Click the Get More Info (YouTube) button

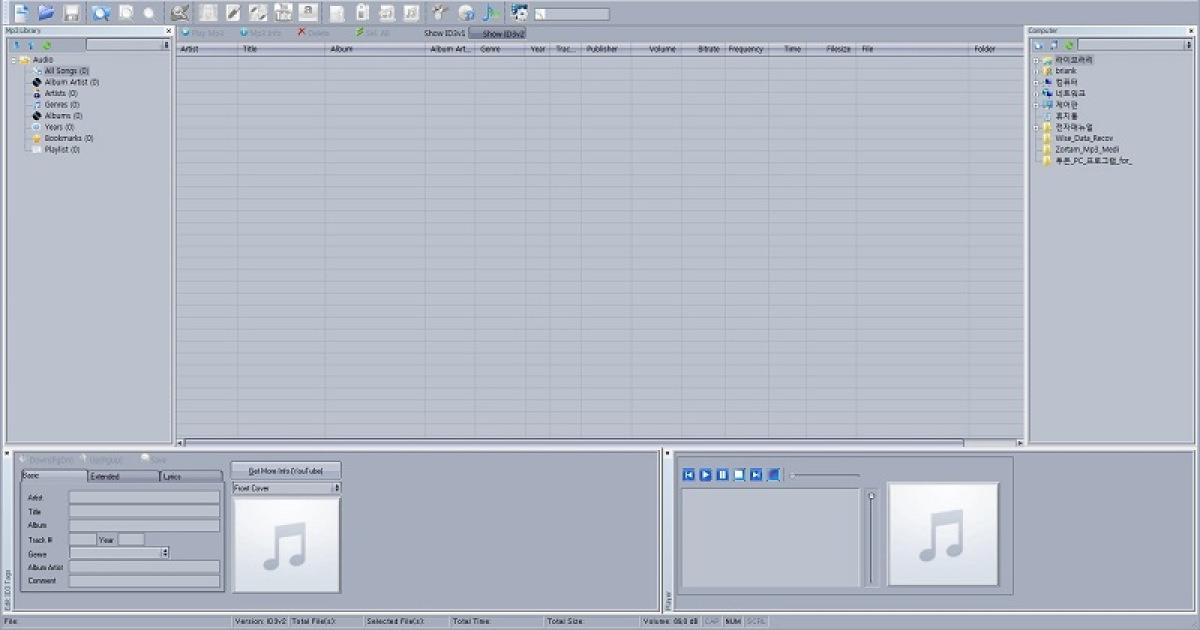click(286, 469)
